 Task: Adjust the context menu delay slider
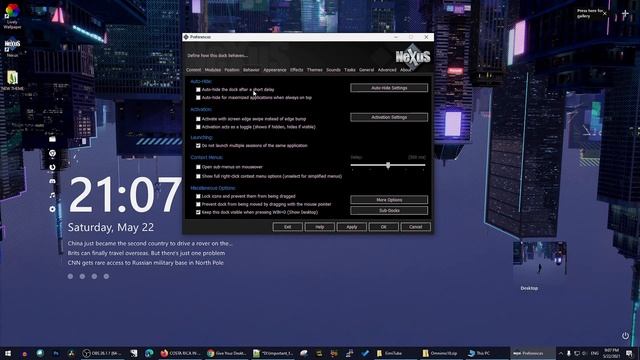pyautogui.click(x=388, y=165)
